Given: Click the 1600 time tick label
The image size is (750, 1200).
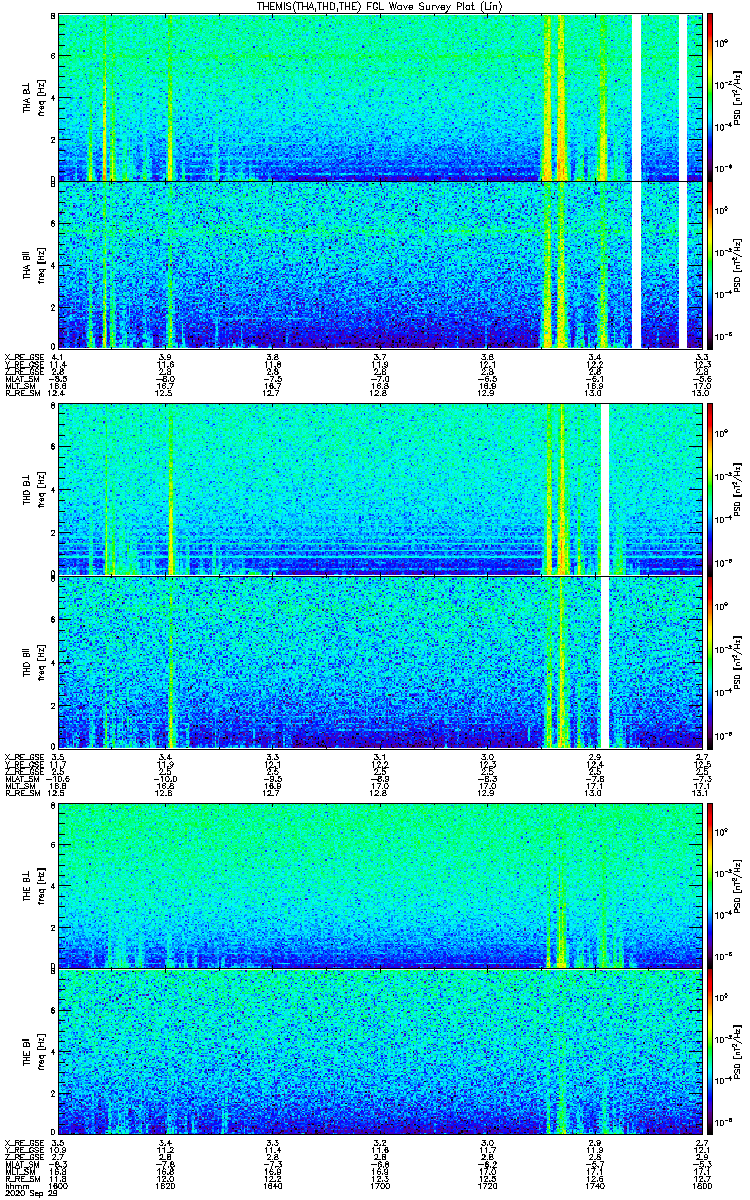Looking at the screenshot, I should 59,1185.
